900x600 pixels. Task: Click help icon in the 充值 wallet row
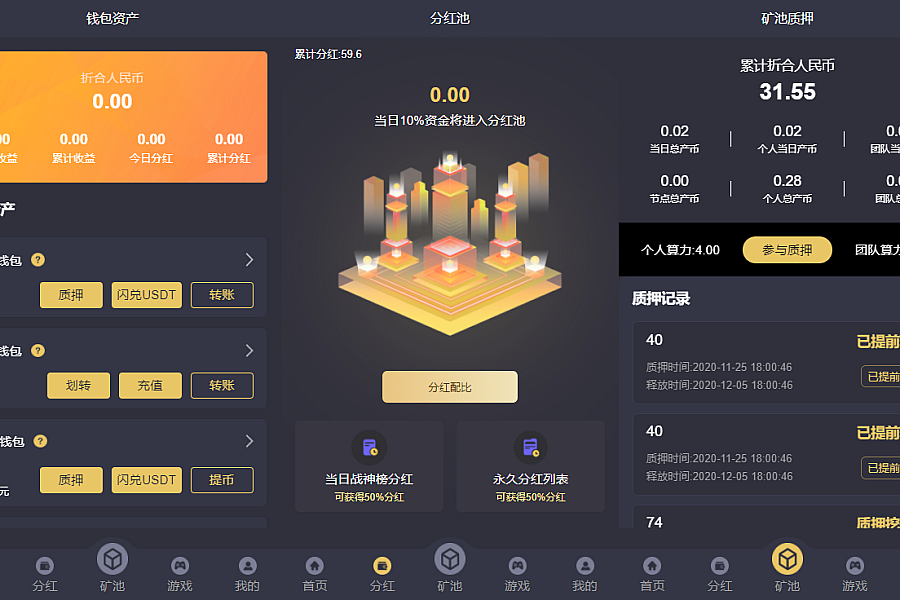click(x=38, y=350)
